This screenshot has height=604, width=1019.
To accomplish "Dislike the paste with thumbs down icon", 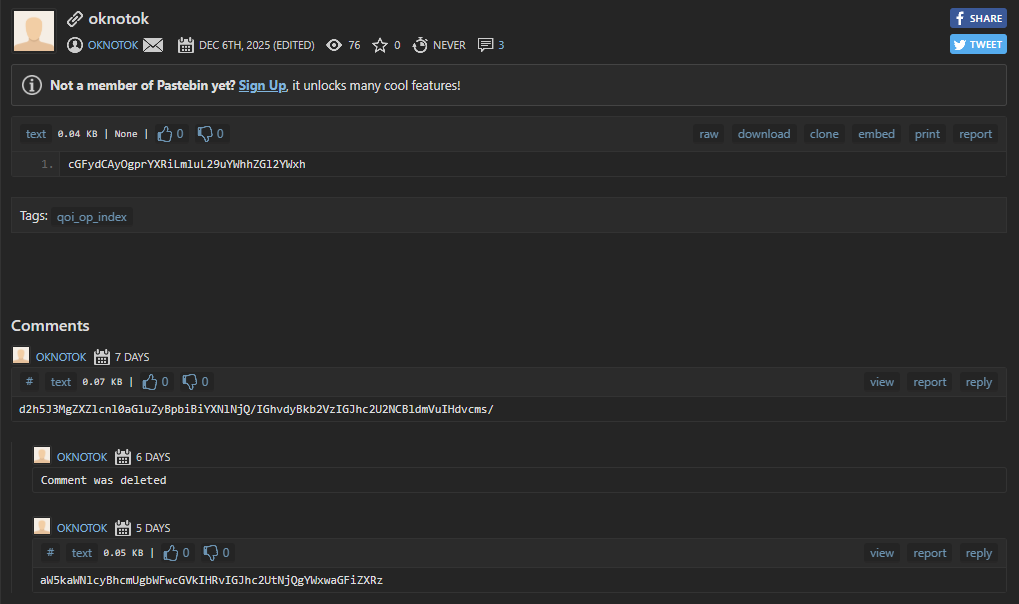I will (205, 134).
